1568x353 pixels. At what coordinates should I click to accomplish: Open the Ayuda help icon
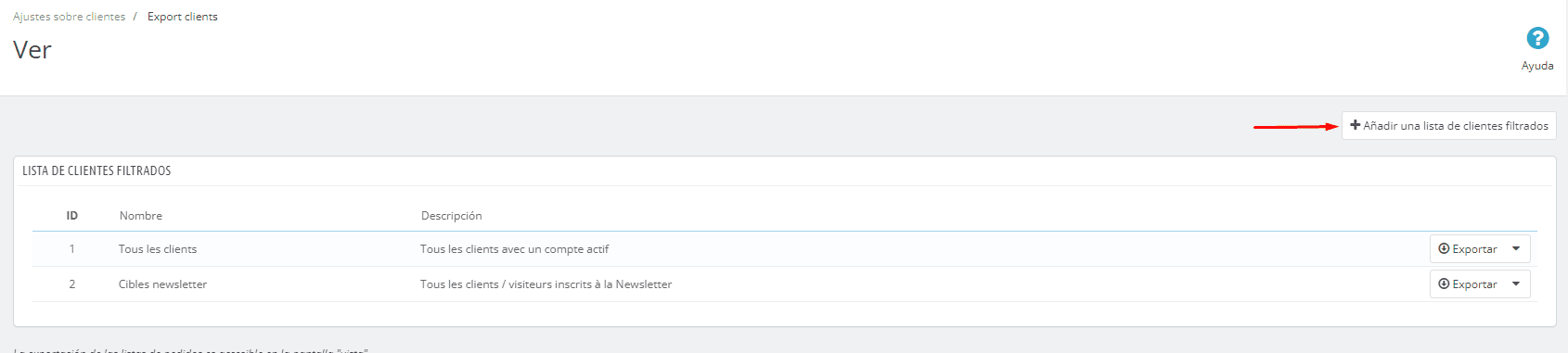coord(1537,38)
